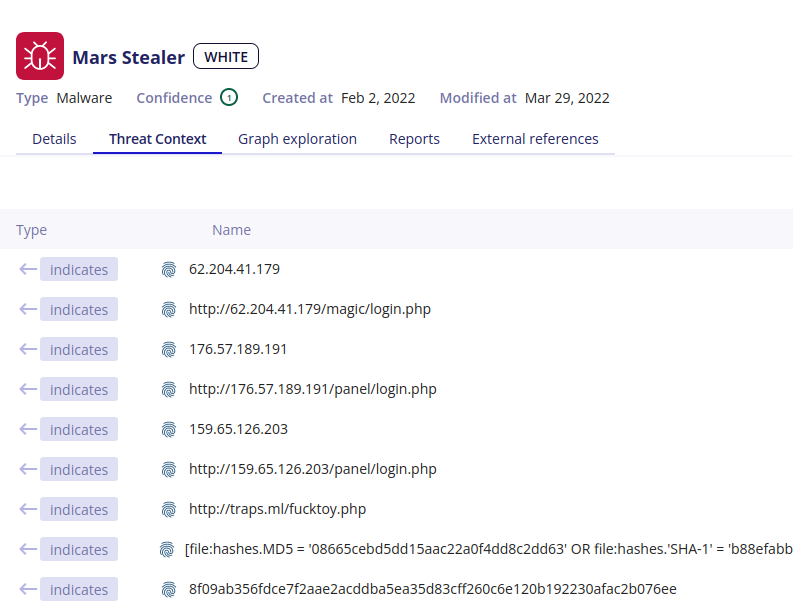
Task: Open indicator http://176.57.189.191/panel/login.php
Action: tap(313, 389)
